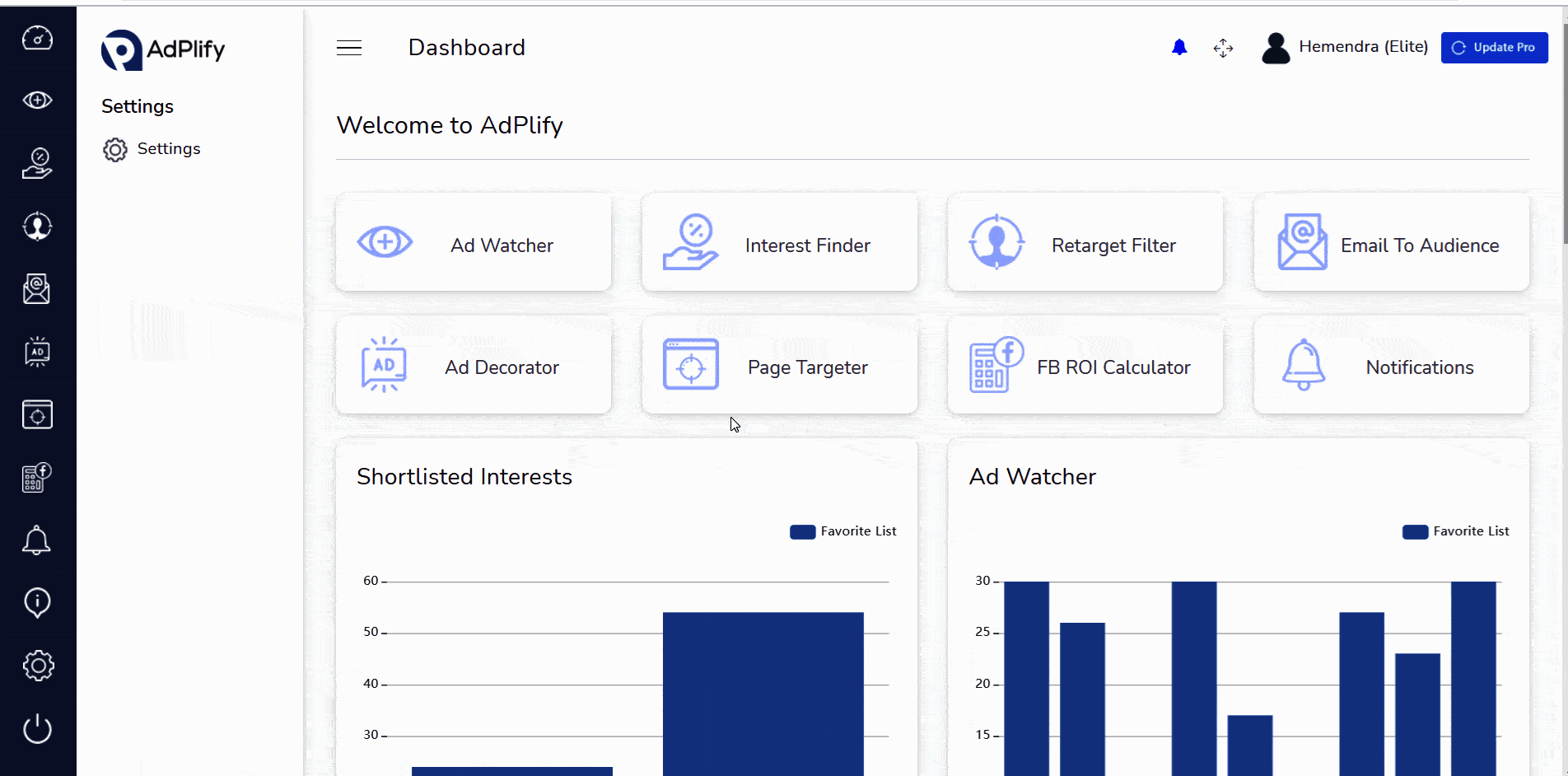Open the Ad Decorator card
The height and width of the screenshot is (776, 1568).
click(474, 365)
